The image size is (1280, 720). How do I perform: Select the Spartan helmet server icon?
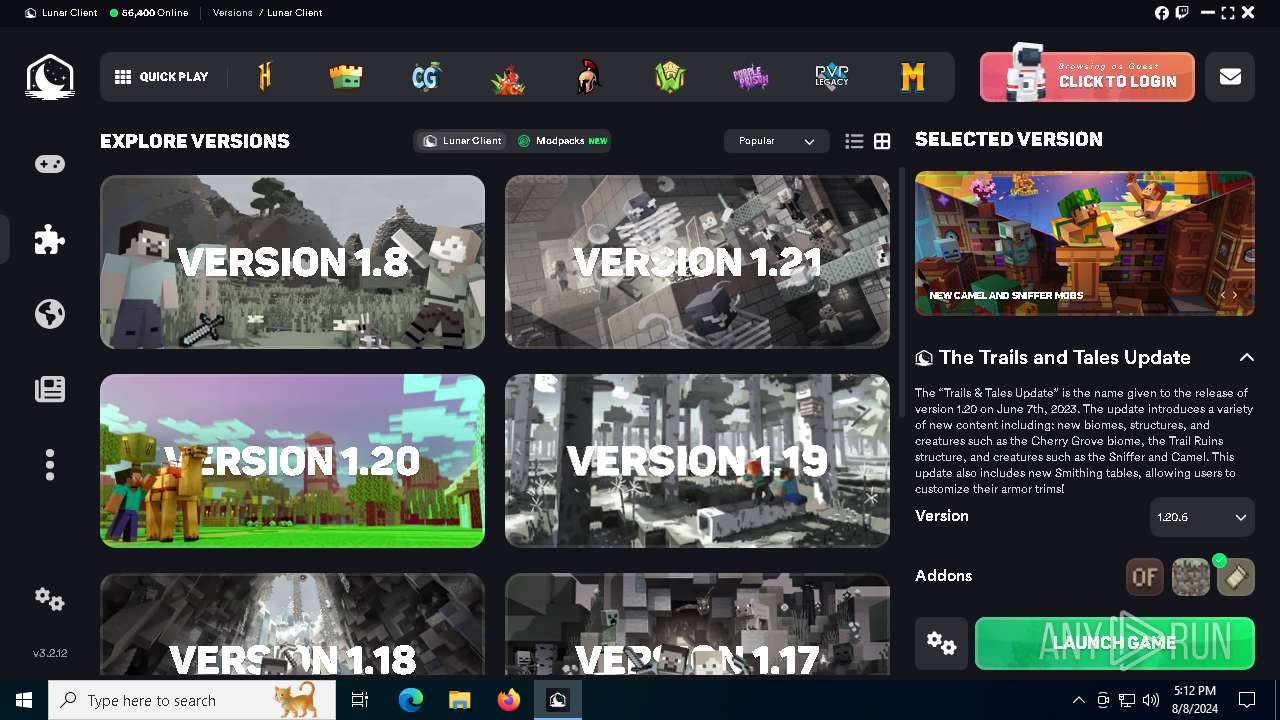click(589, 77)
